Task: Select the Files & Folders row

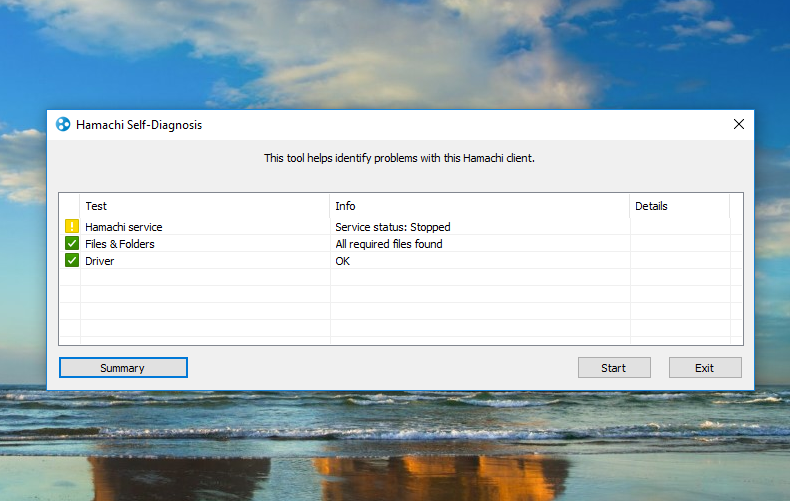Action: (x=401, y=244)
